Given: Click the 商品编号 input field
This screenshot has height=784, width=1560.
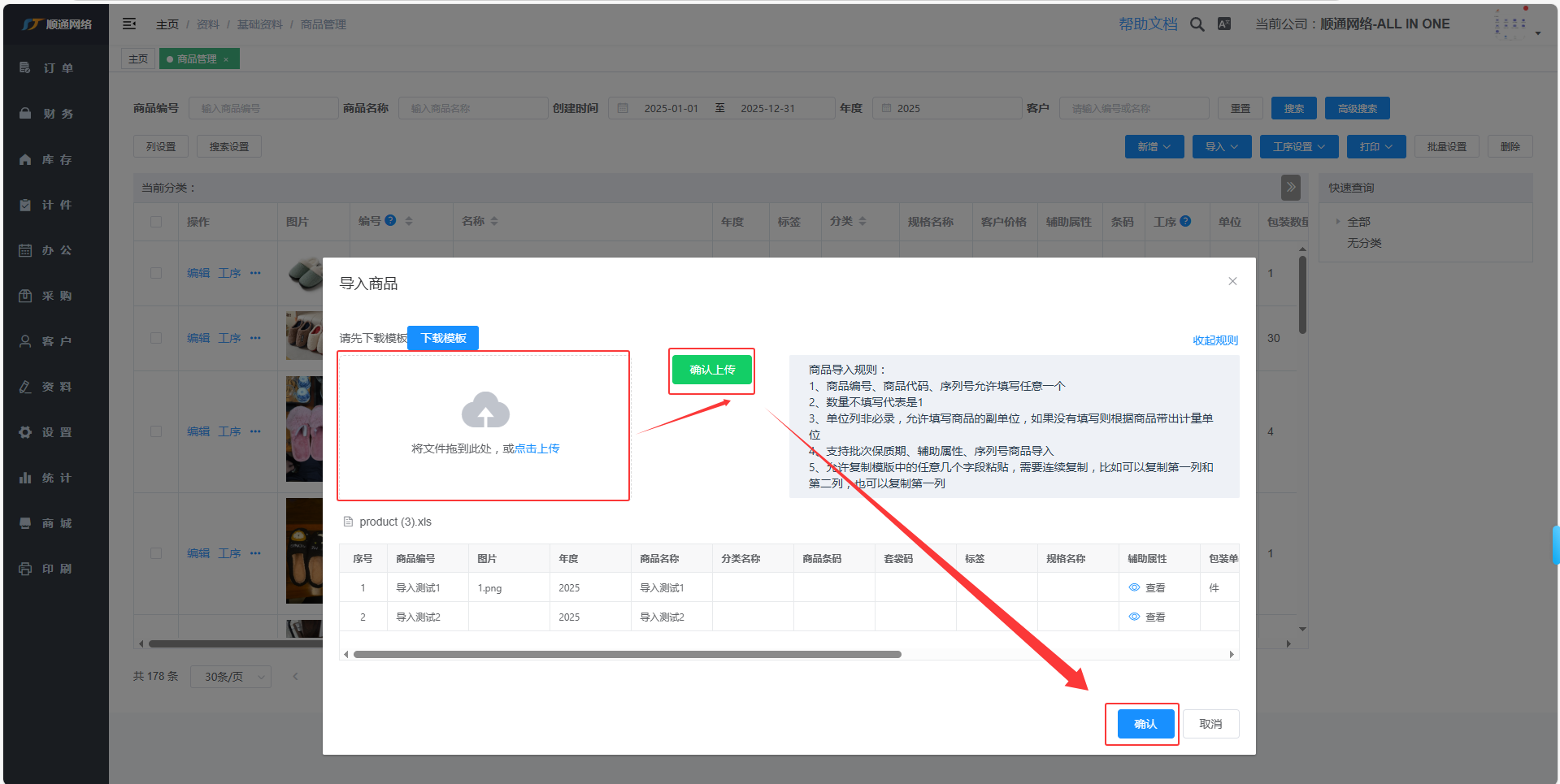Looking at the screenshot, I should tap(263, 109).
